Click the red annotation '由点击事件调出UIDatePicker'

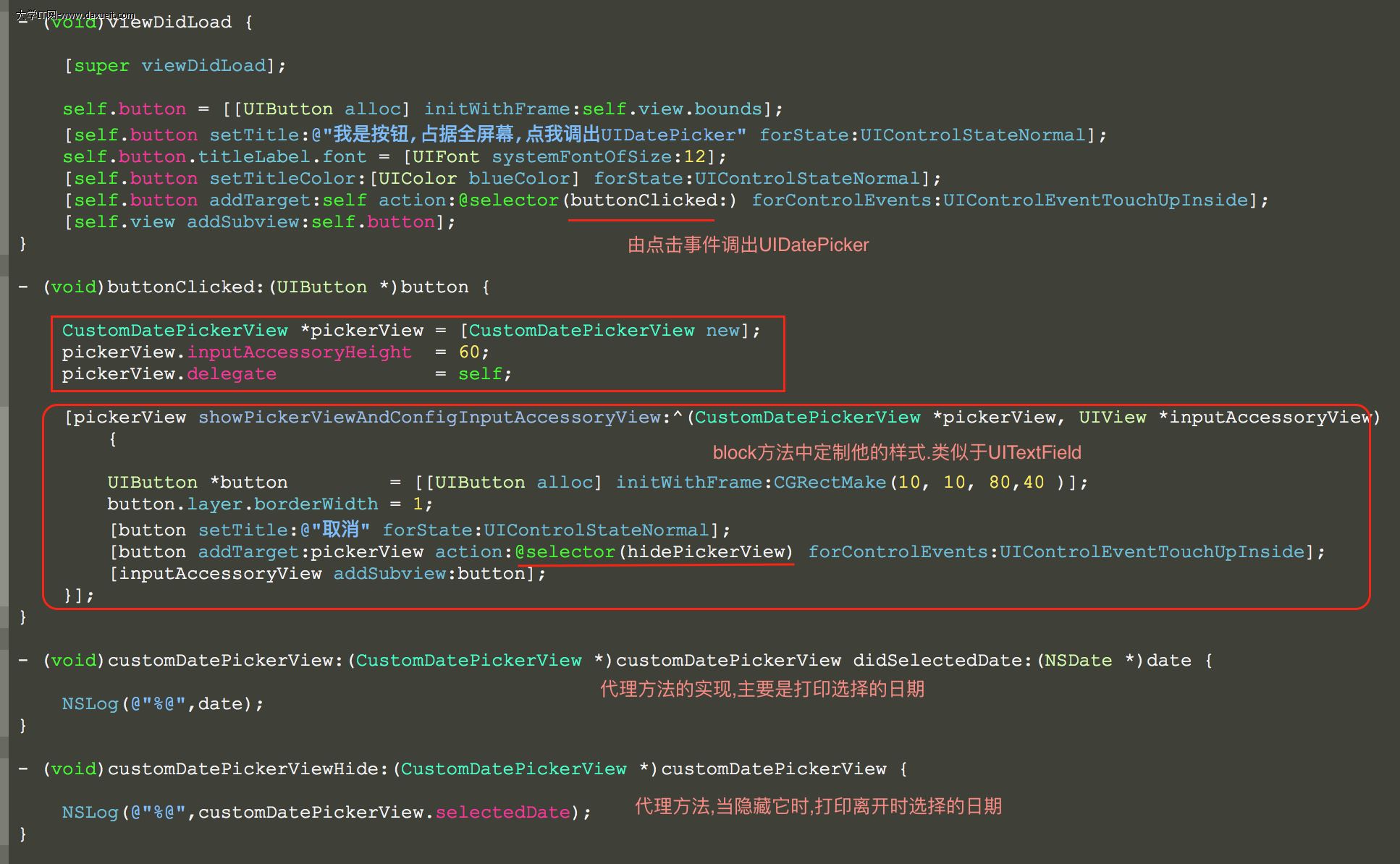[748, 245]
